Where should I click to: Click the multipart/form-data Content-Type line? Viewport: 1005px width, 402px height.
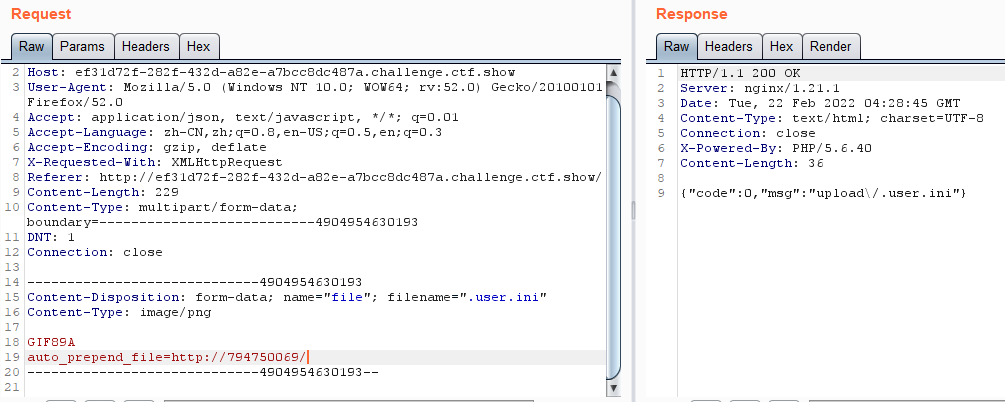[222, 214]
